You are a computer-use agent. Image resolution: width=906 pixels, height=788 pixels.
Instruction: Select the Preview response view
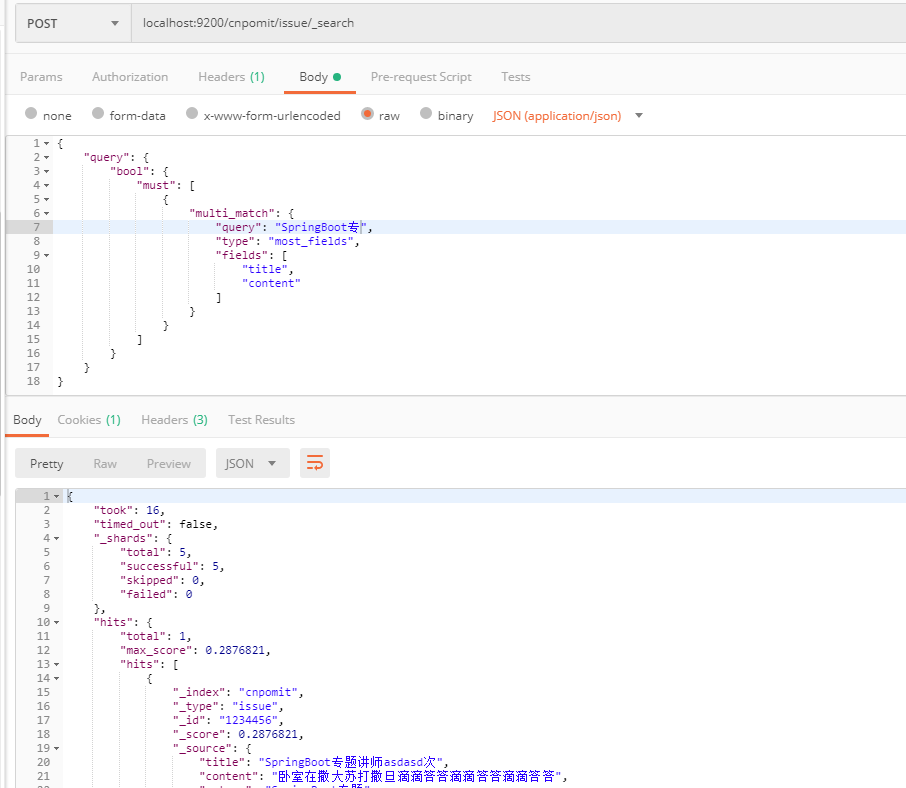169,464
